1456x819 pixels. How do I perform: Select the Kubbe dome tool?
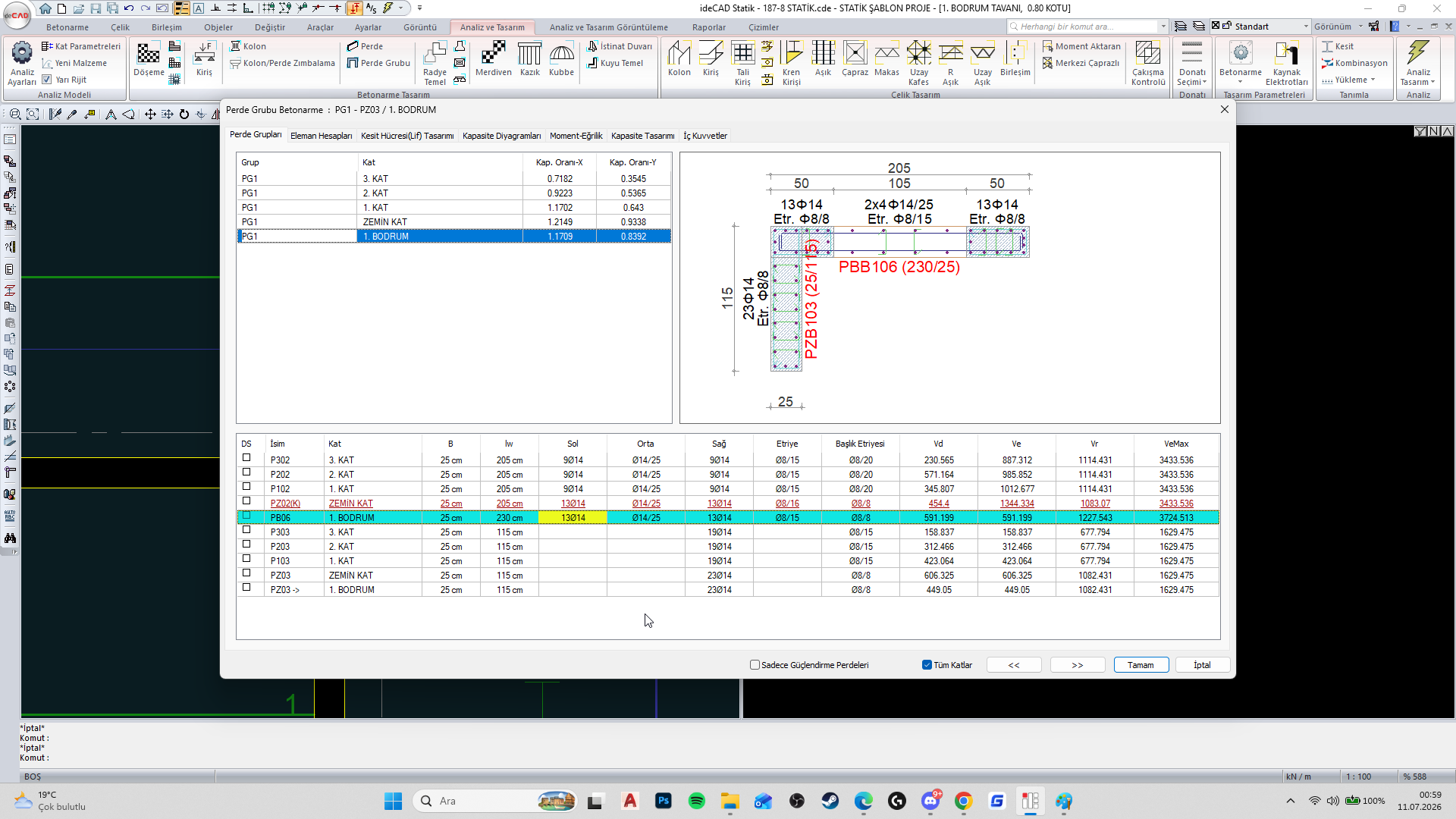point(561,59)
